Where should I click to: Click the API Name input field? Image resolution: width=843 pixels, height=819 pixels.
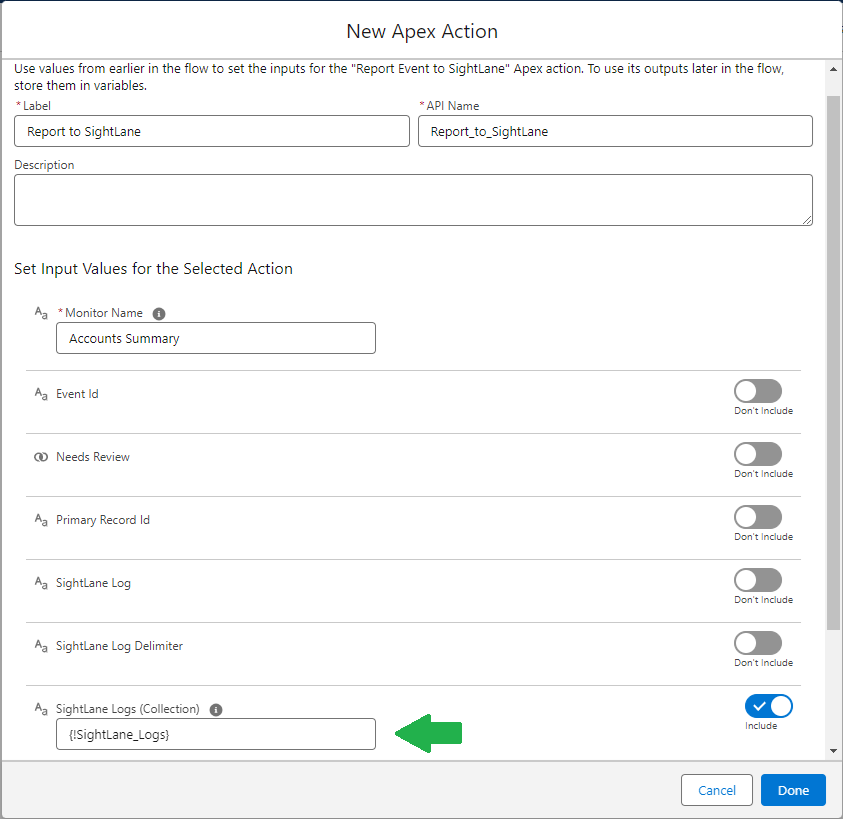(615, 131)
